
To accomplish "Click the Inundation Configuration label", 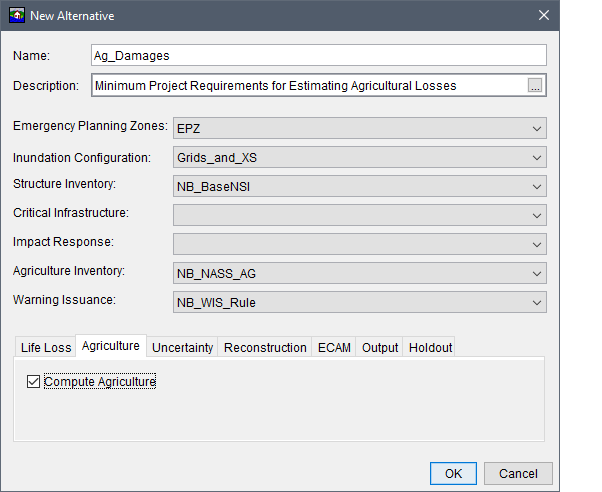I will [82, 158].
